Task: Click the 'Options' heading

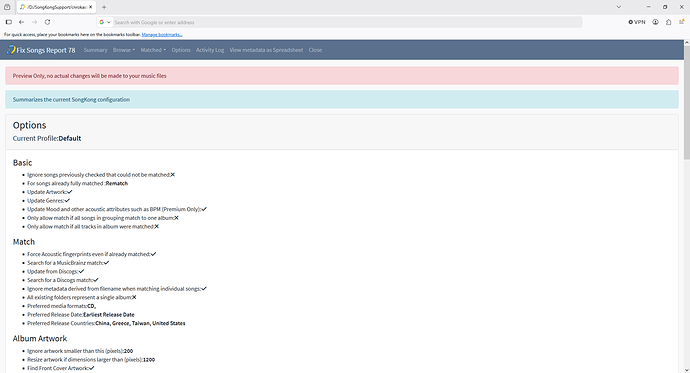Action: click(29, 125)
